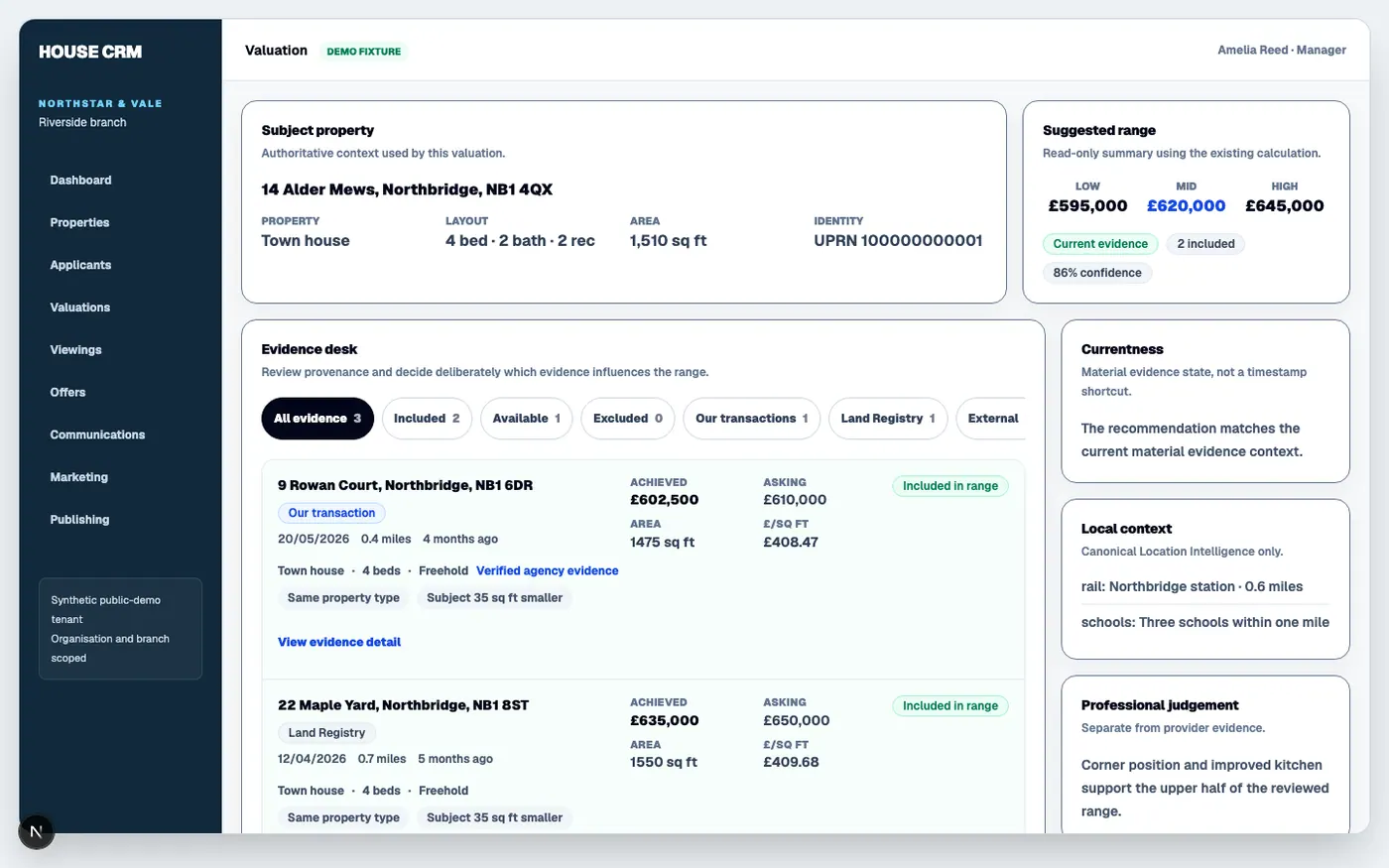Click the Amelia Reed · Manager user label
The image size is (1389, 868).
(1282, 51)
